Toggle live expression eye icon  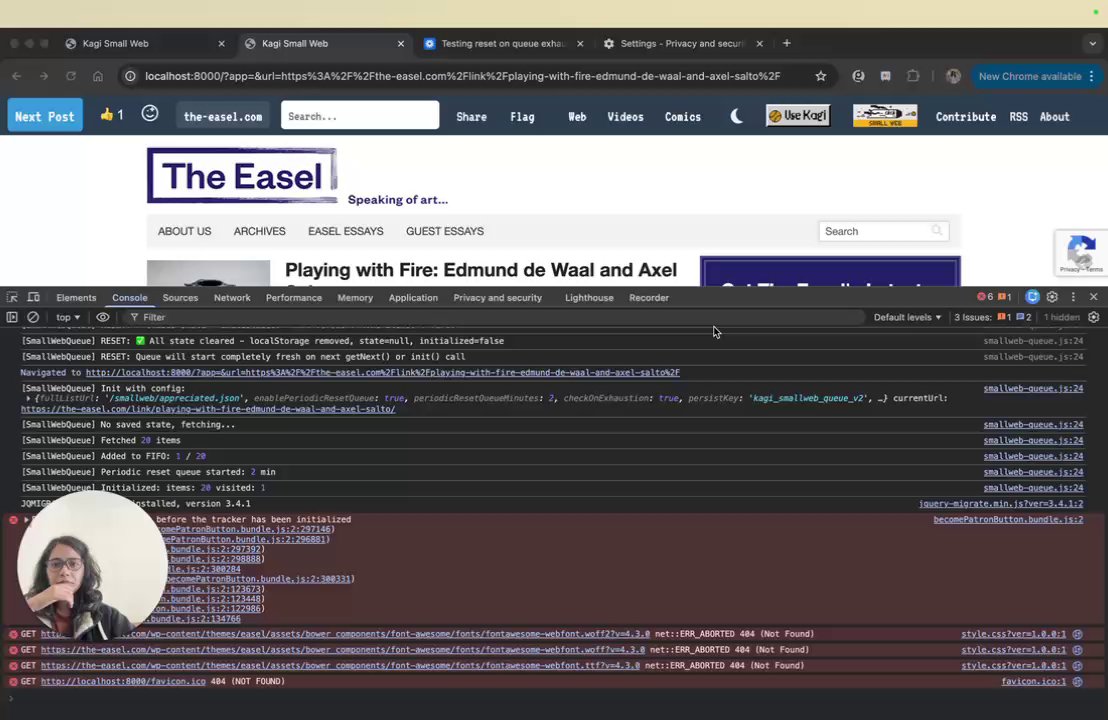coord(102,317)
